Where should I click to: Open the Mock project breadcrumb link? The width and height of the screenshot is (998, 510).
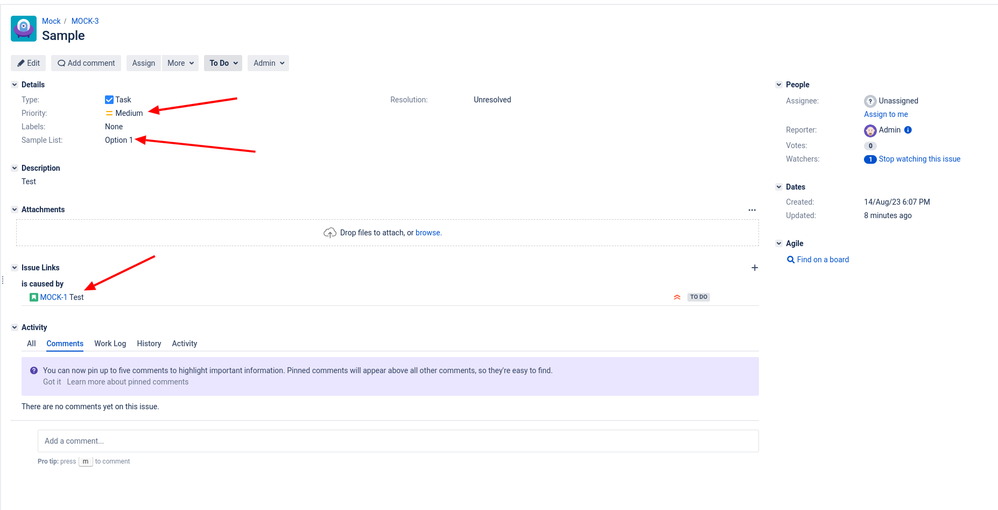[x=51, y=21]
